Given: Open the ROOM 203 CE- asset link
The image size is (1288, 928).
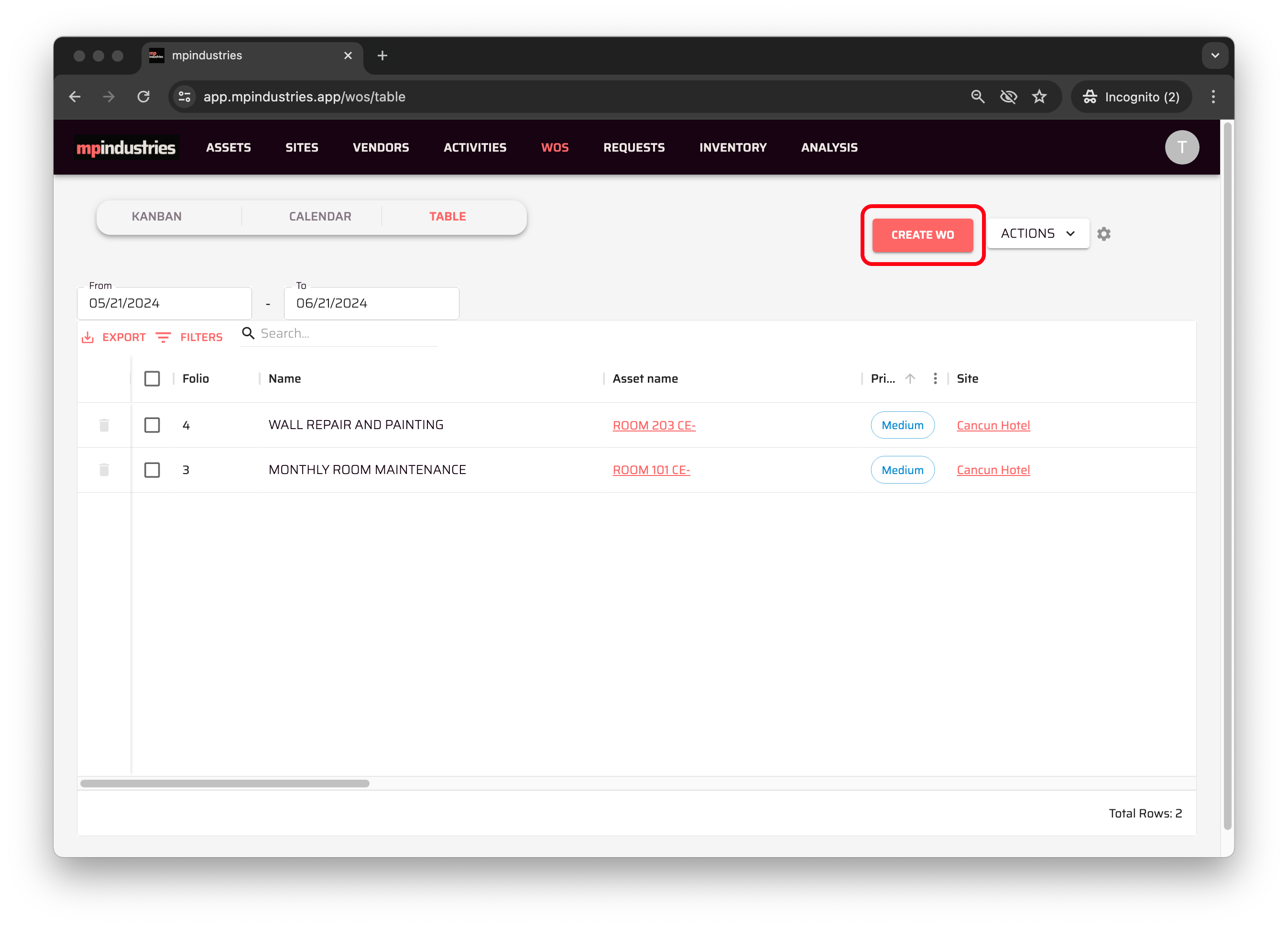Looking at the screenshot, I should coord(654,426).
